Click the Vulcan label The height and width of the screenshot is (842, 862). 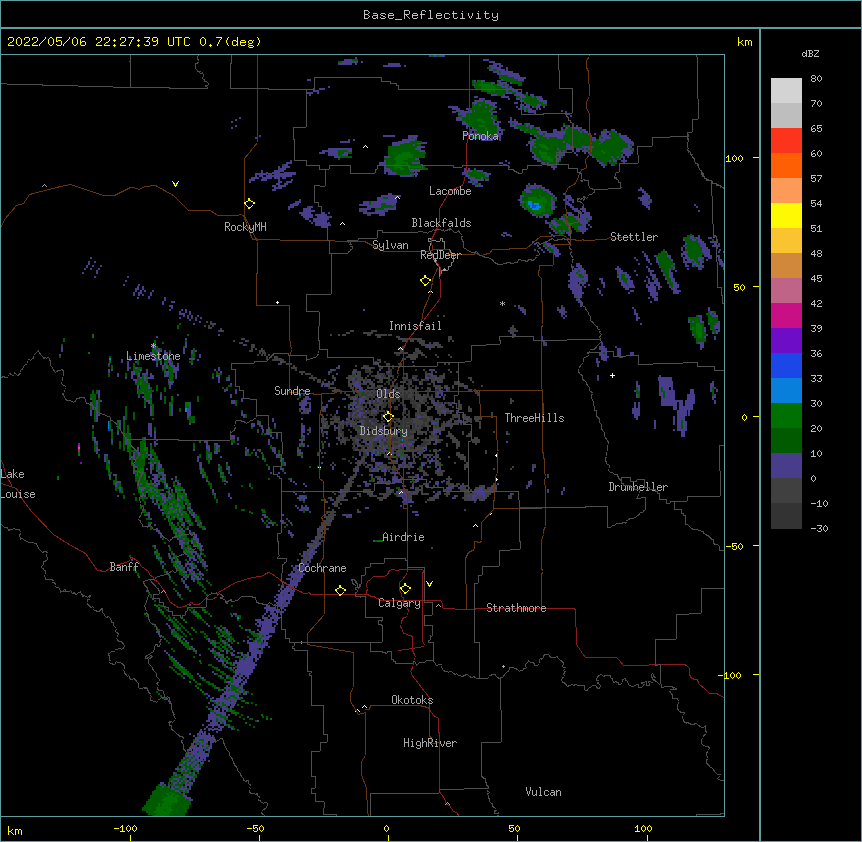tap(543, 792)
